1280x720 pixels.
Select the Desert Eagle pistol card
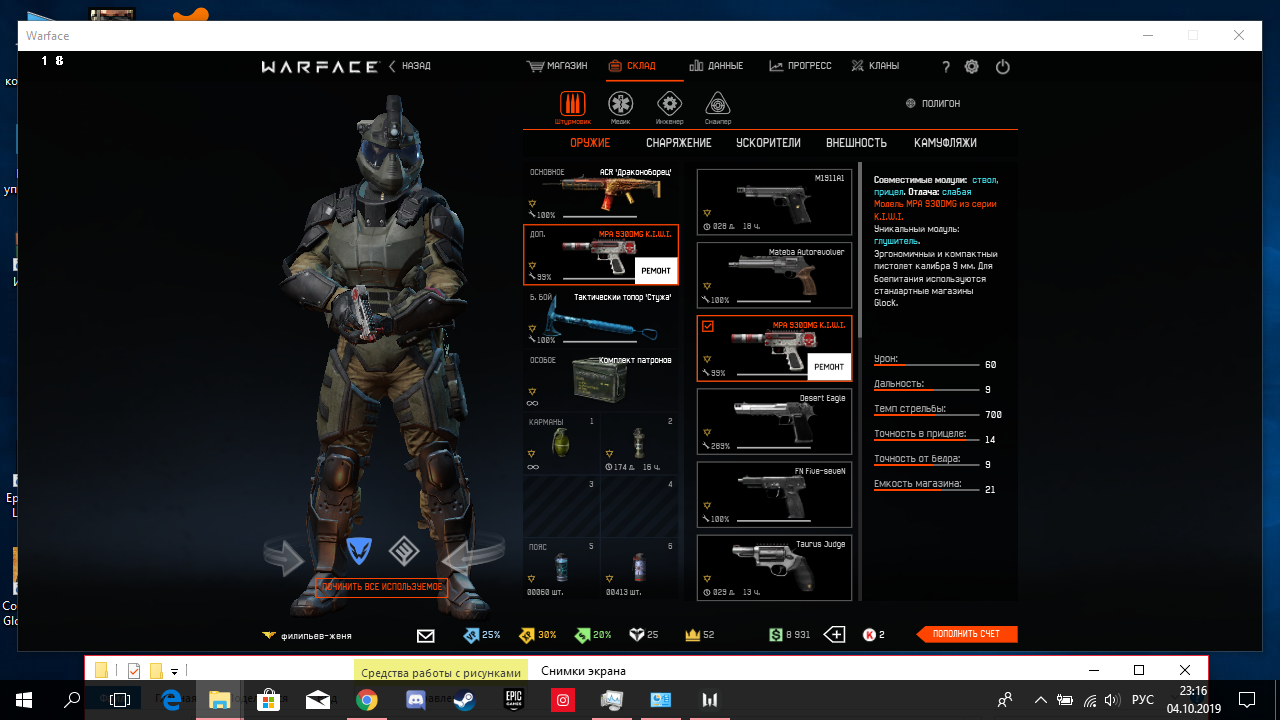coord(774,421)
